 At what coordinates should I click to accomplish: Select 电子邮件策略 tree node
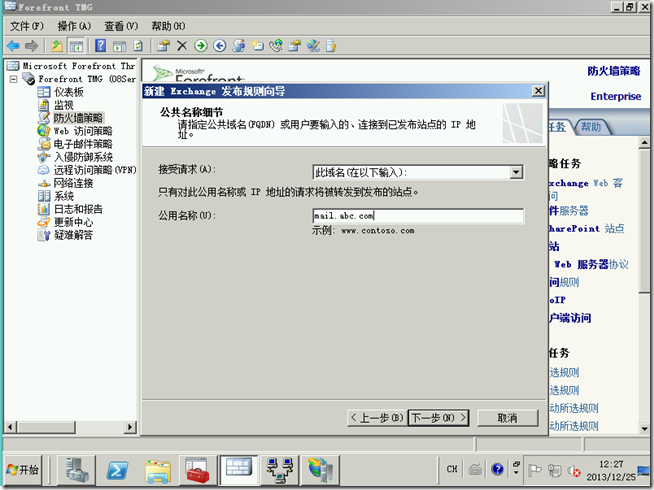tap(83, 144)
